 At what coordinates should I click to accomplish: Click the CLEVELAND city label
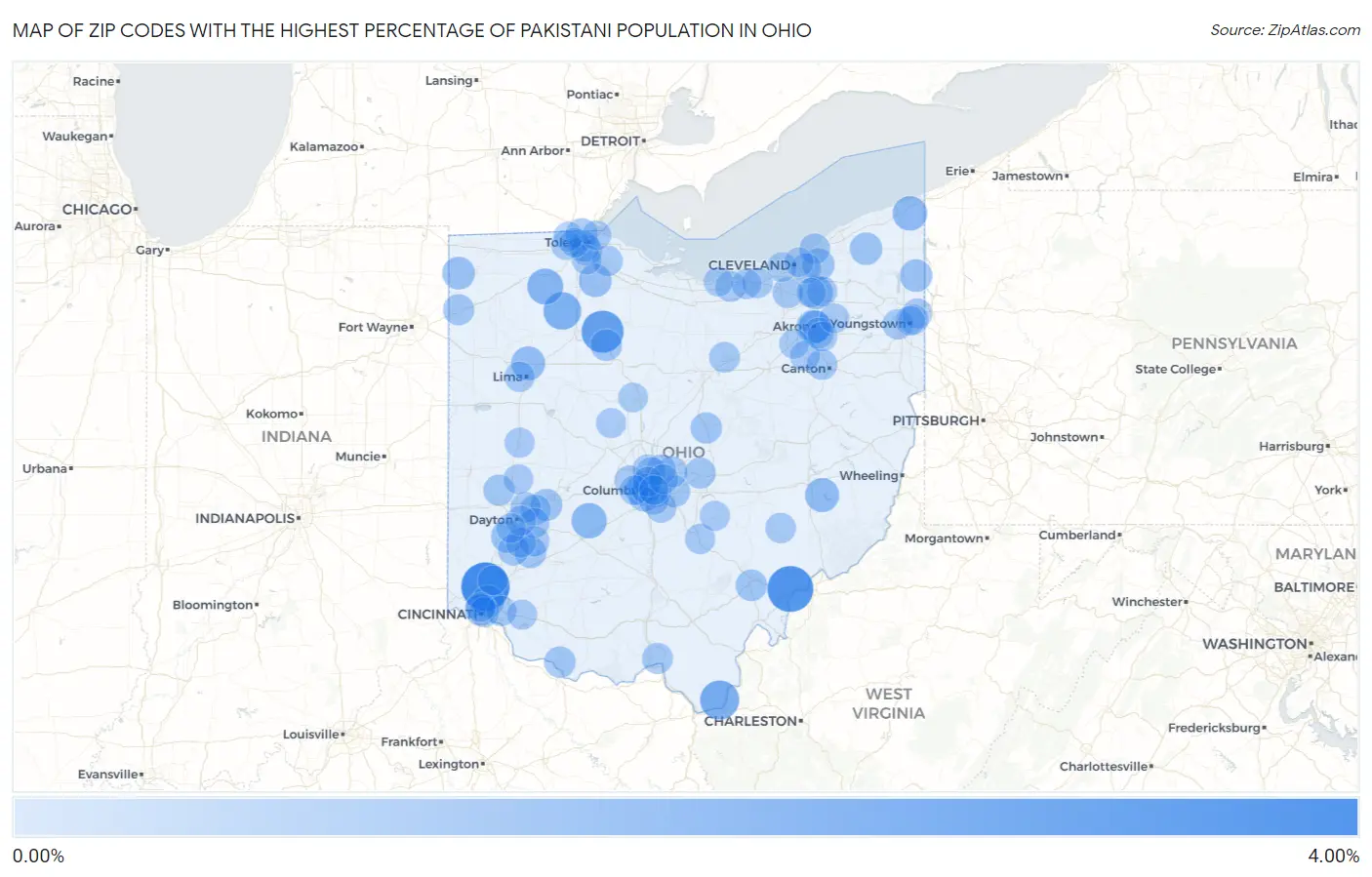[x=749, y=265]
